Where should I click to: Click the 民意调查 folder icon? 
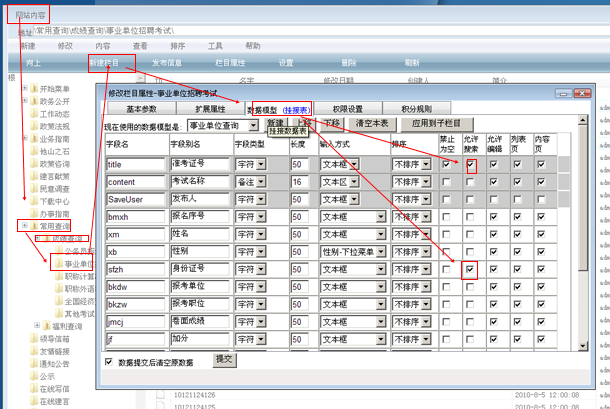pyautogui.click(x=34, y=188)
